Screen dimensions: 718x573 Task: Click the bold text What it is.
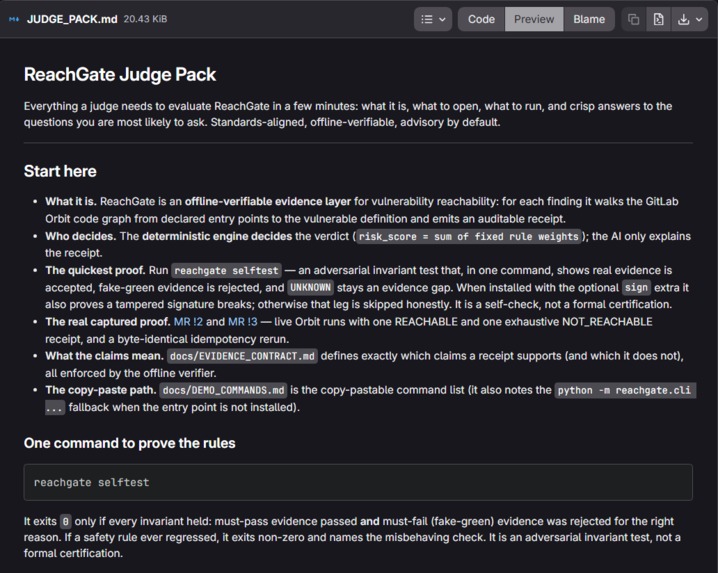pyautogui.click(x=71, y=202)
